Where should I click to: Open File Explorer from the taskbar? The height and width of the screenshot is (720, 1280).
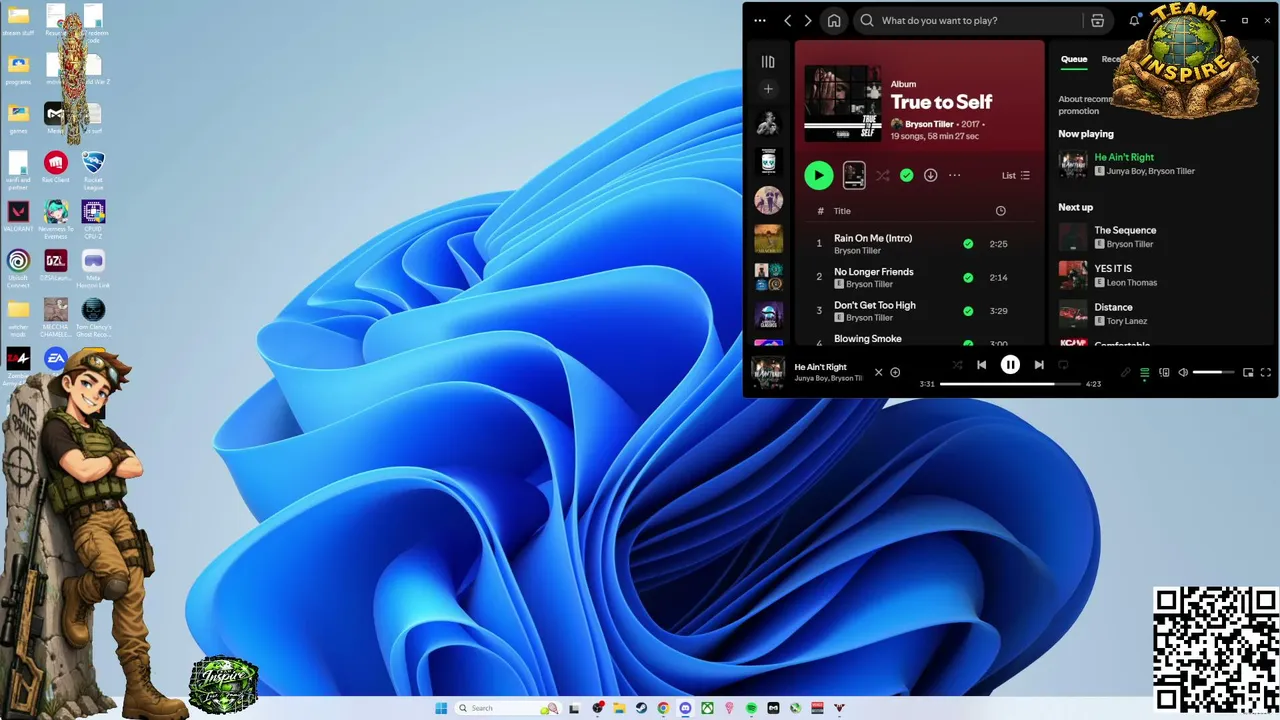coord(619,708)
